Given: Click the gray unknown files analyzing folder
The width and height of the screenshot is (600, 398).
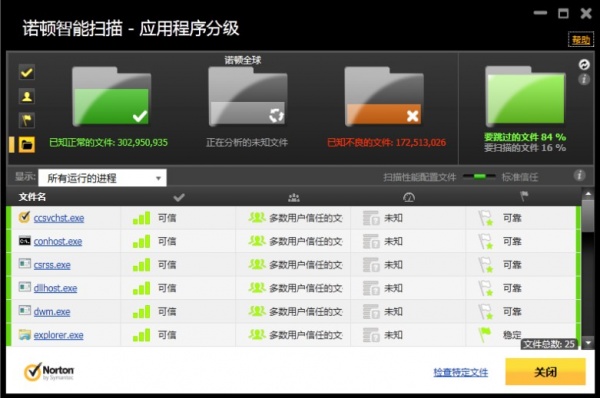Looking at the screenshot, I should [x=248, y=96].
